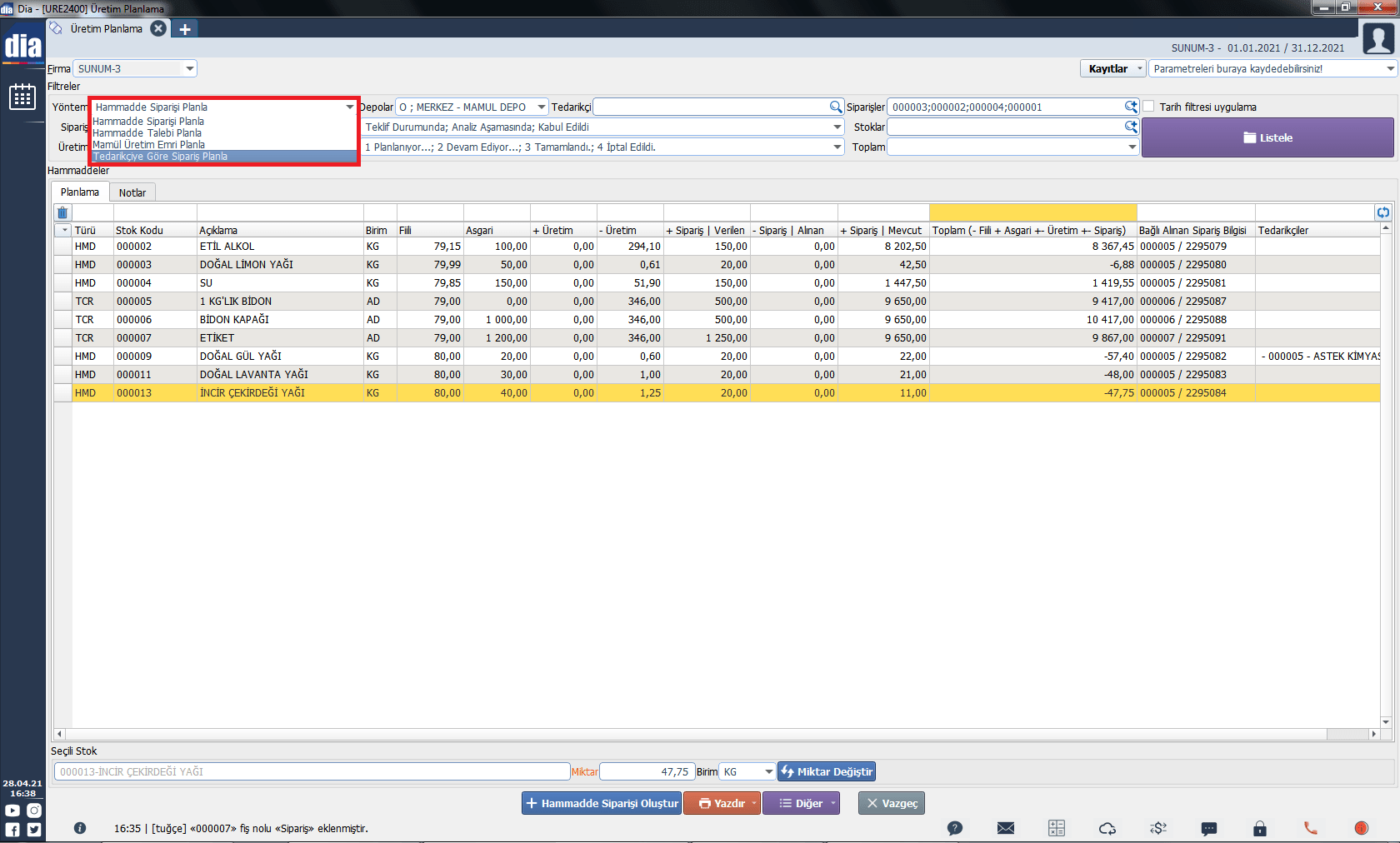Add a new tab with the plus button
This screenshot has height=843, width=1400.
[x=185, y=29]
